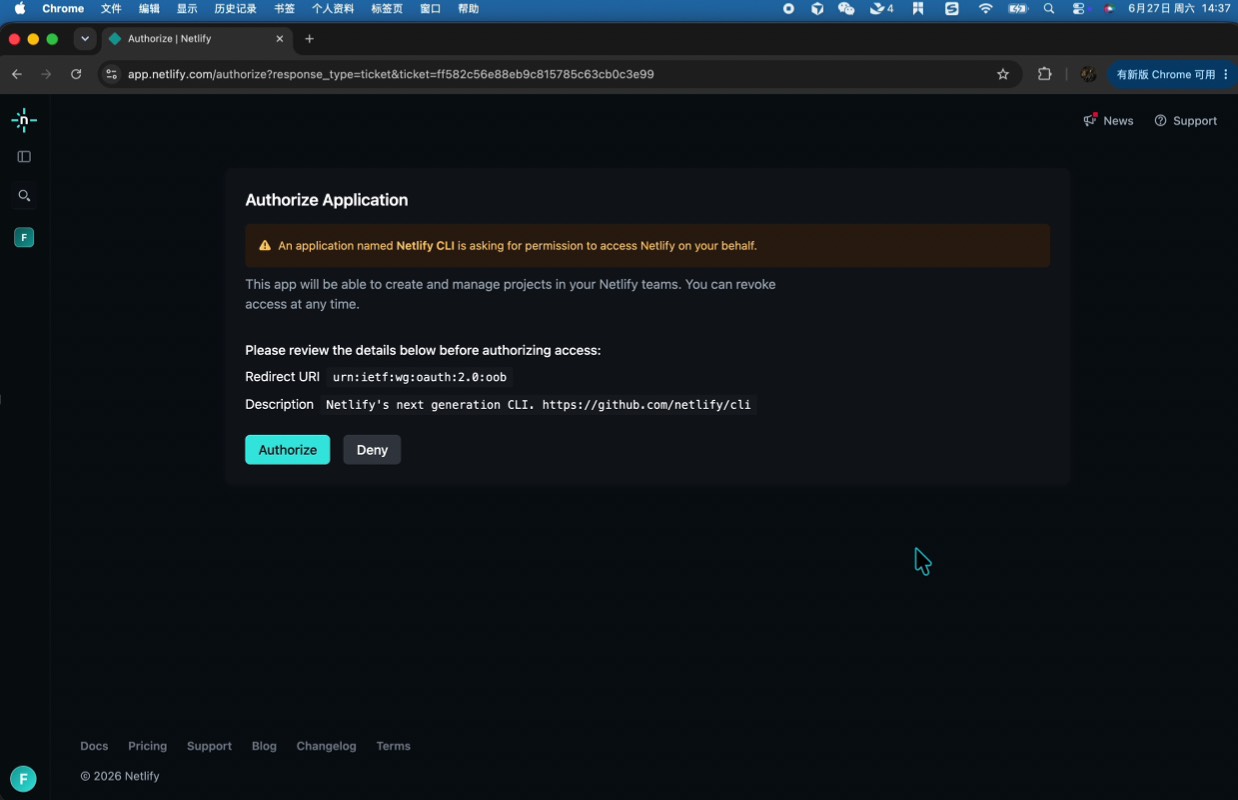Click the WeChat menu bar icon
1238x800 pixels.
pos(846,9)
